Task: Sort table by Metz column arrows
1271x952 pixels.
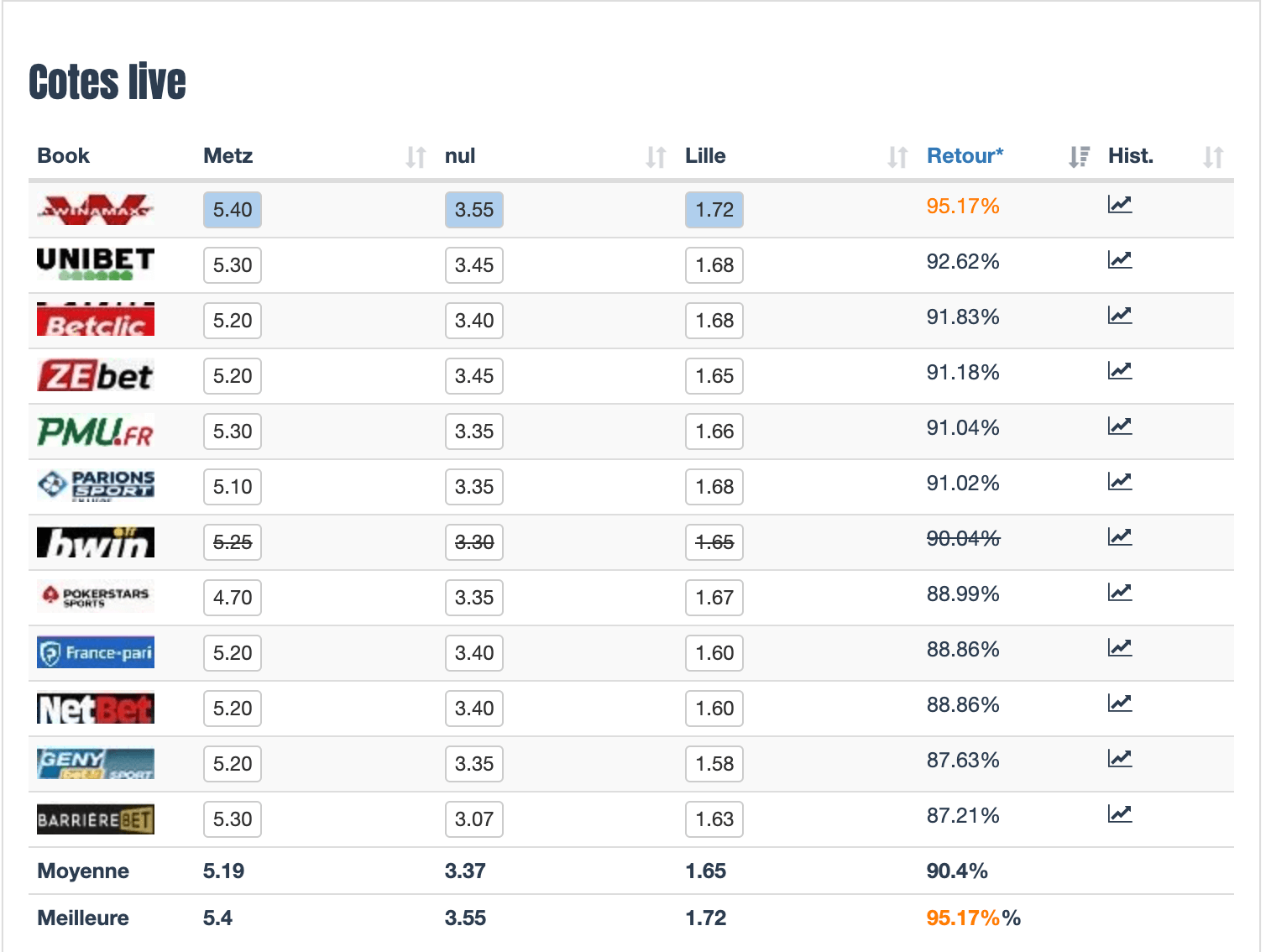Action: (416, 157)
